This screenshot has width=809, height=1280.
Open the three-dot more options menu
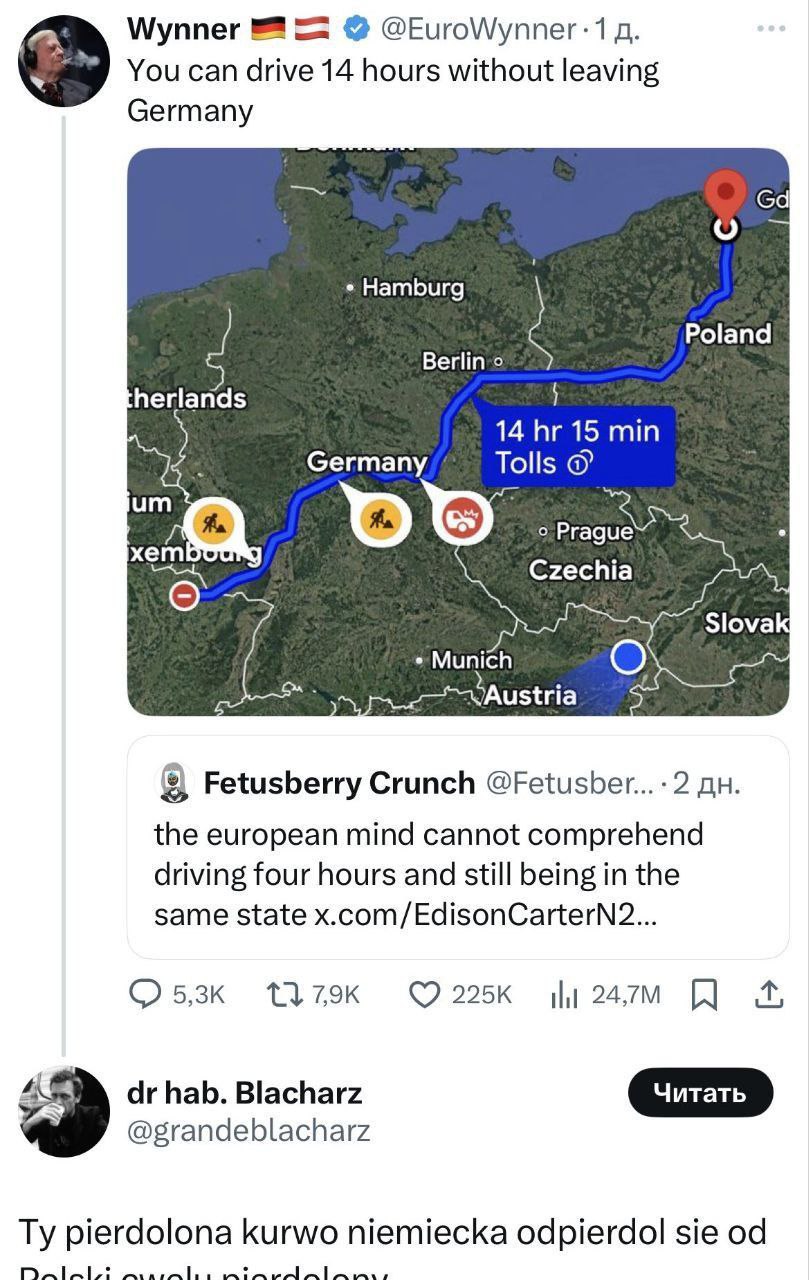pos(770,29)
